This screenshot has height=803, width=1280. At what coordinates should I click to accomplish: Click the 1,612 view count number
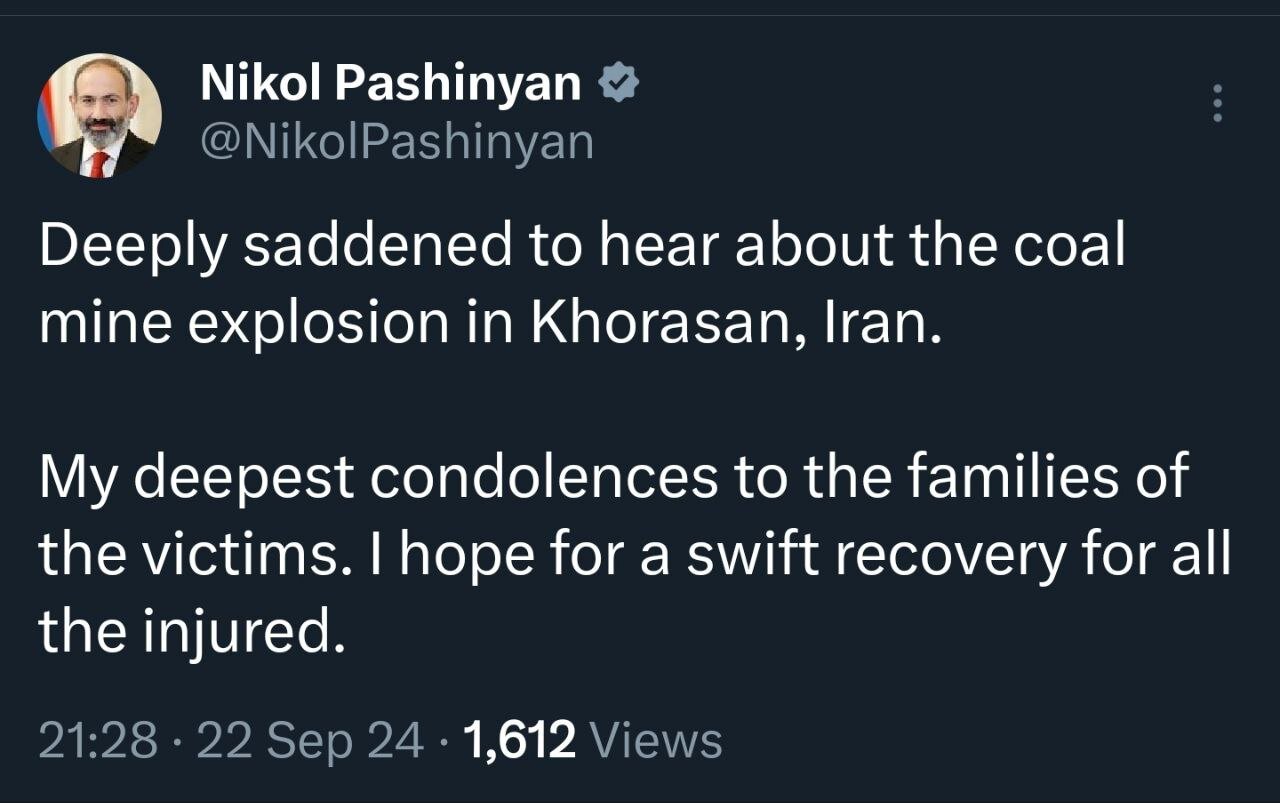click(520, 741)
